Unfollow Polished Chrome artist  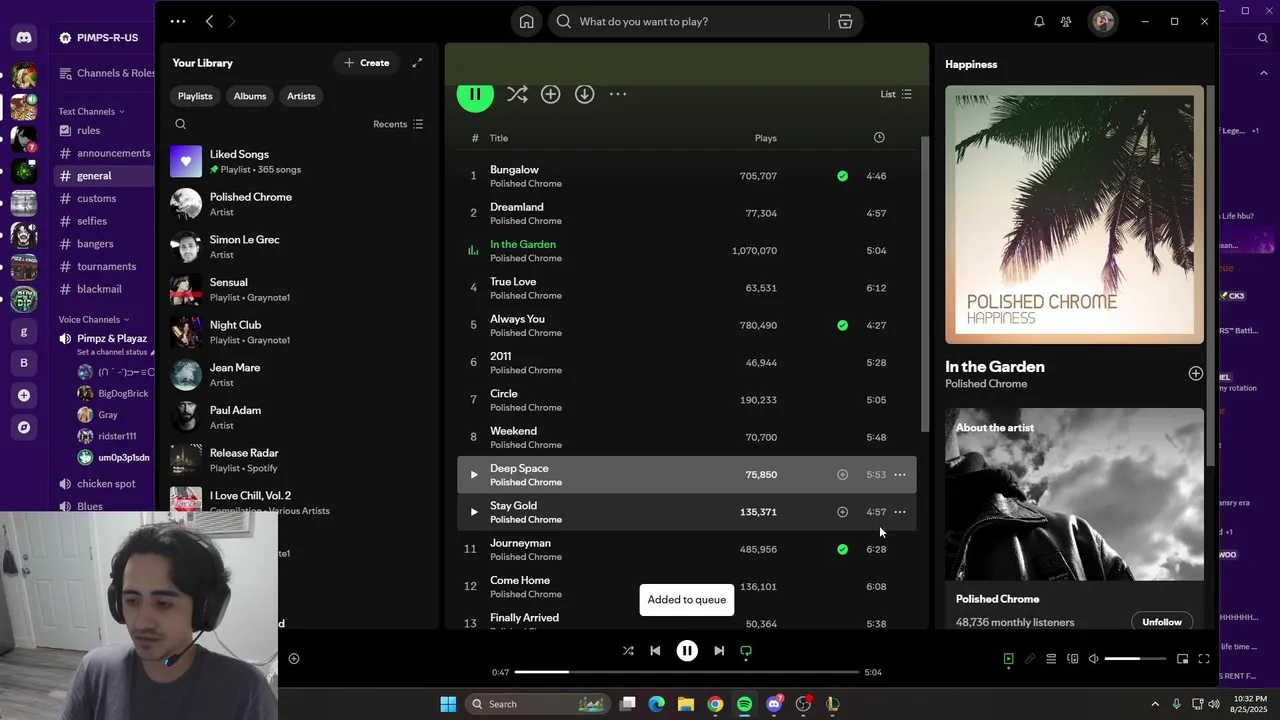coord(1162,622)
